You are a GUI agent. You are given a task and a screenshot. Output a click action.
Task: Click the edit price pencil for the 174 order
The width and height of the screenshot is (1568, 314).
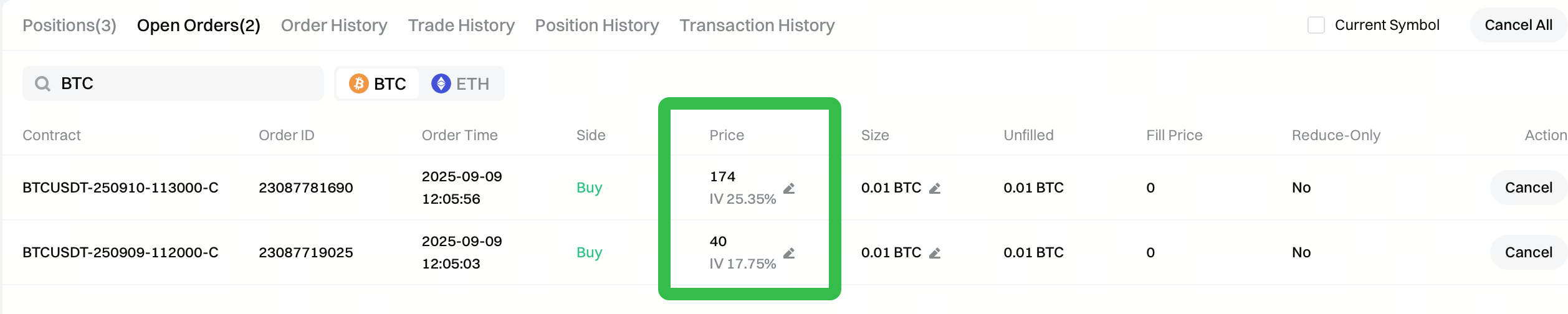coord(789,188)
